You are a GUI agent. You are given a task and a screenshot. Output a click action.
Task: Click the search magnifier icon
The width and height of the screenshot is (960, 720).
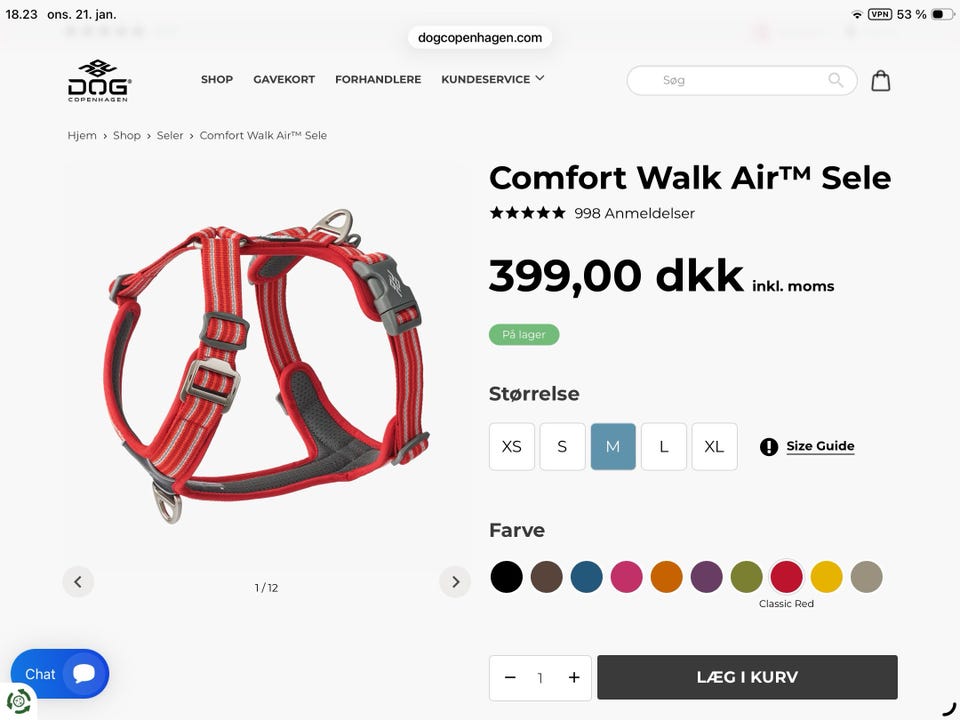[x=836, y=80]
